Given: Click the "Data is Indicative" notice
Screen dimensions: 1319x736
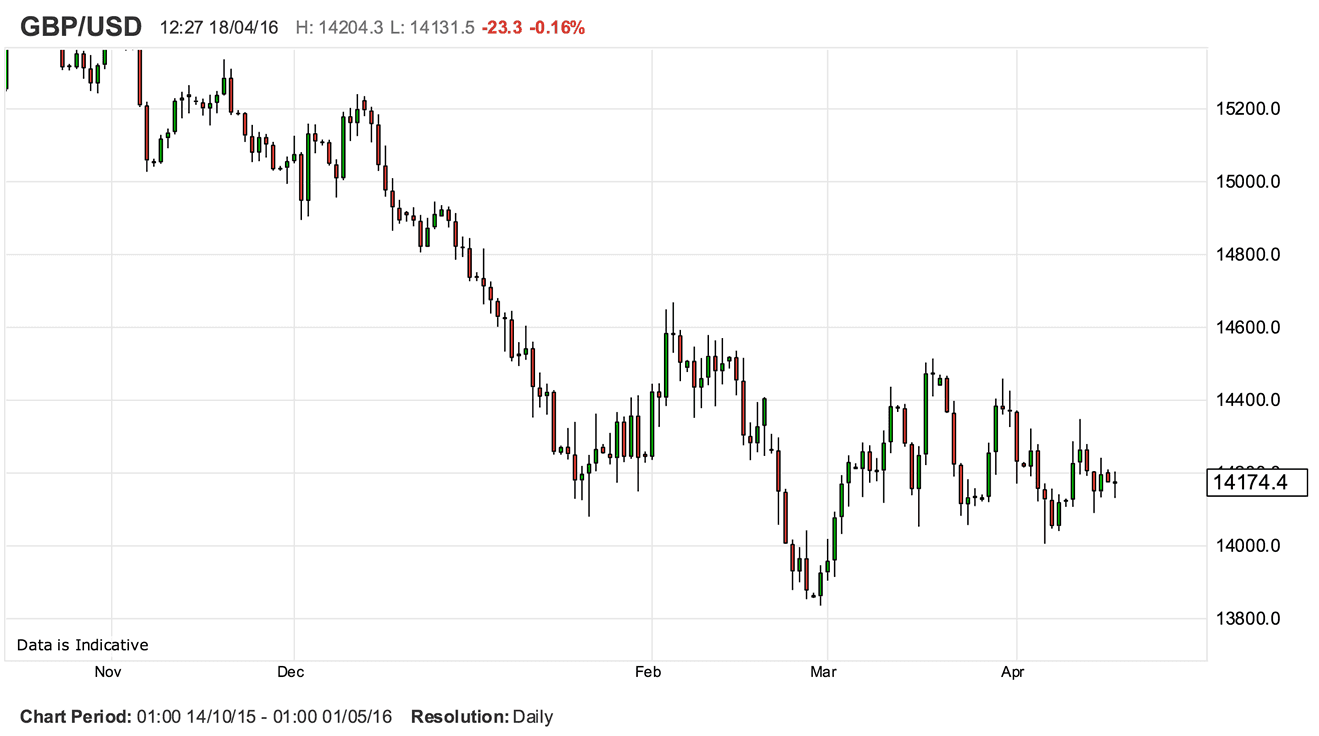Looking at the screenshot, I should point(82,645).
